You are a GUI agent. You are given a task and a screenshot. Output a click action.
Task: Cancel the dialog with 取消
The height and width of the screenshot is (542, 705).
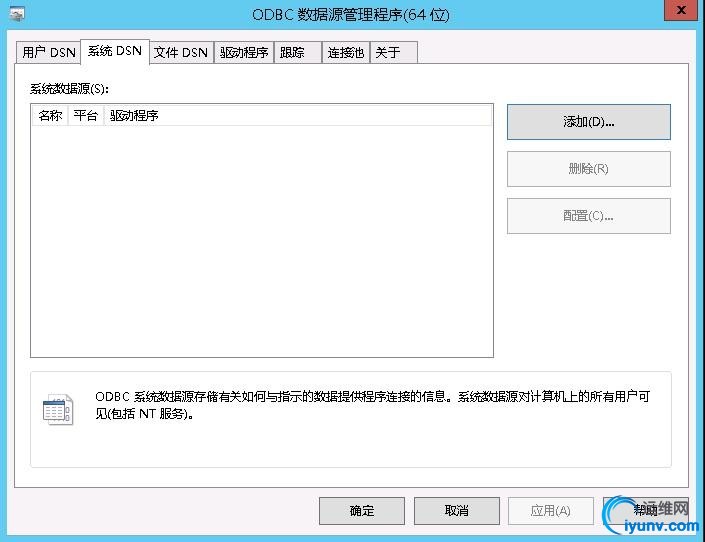pyautogui.click(x=457, y=511)
